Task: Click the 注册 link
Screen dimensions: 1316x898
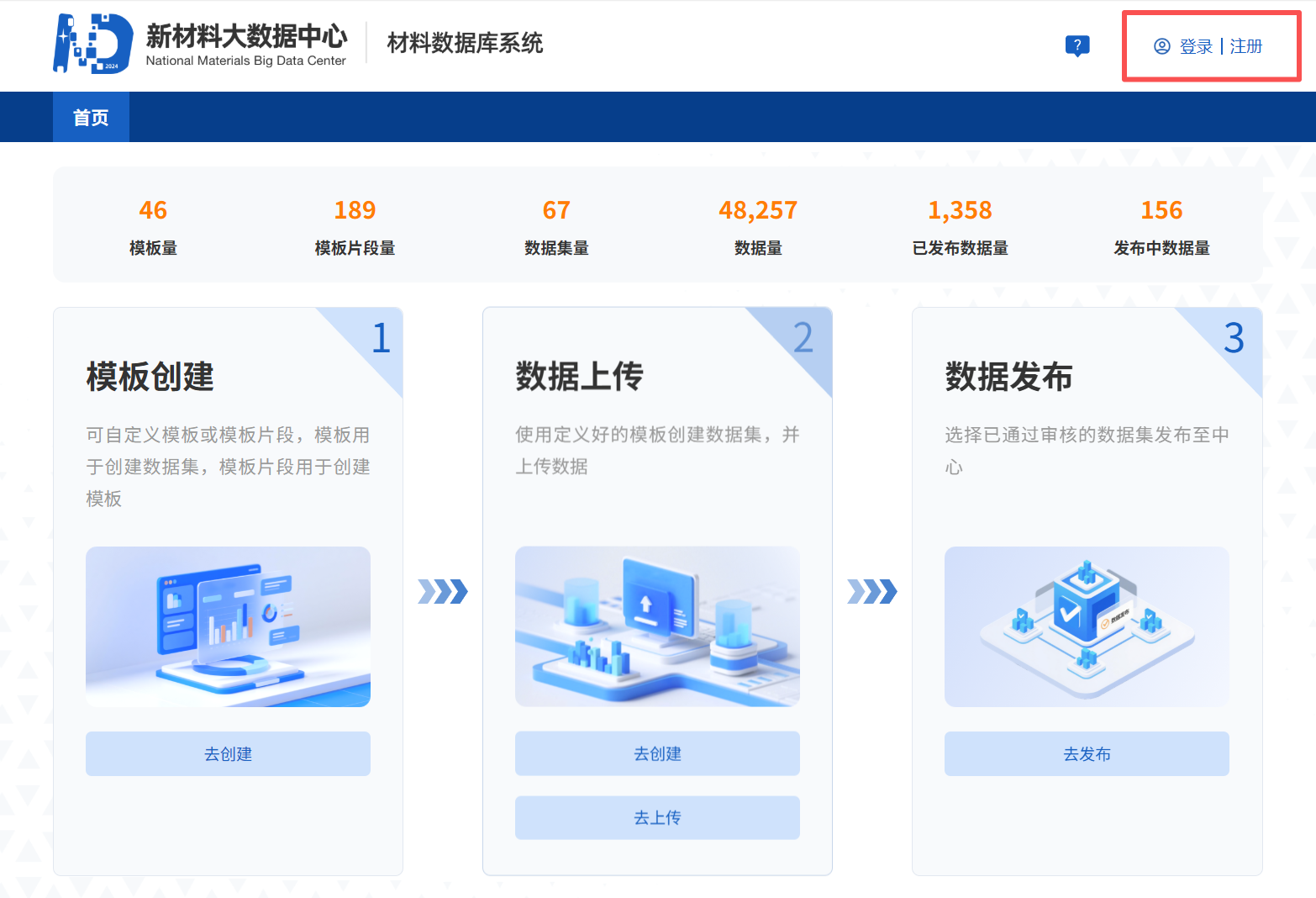Action: pos(1246,46)
